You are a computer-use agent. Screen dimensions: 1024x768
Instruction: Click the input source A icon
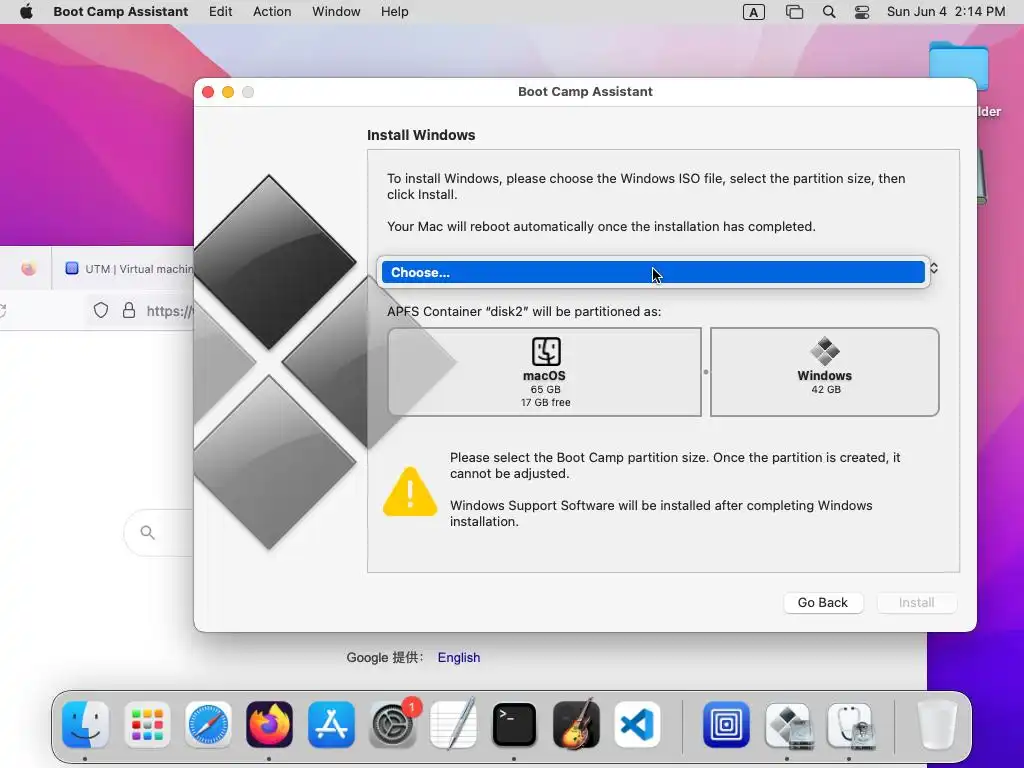[x=754, y=12]
